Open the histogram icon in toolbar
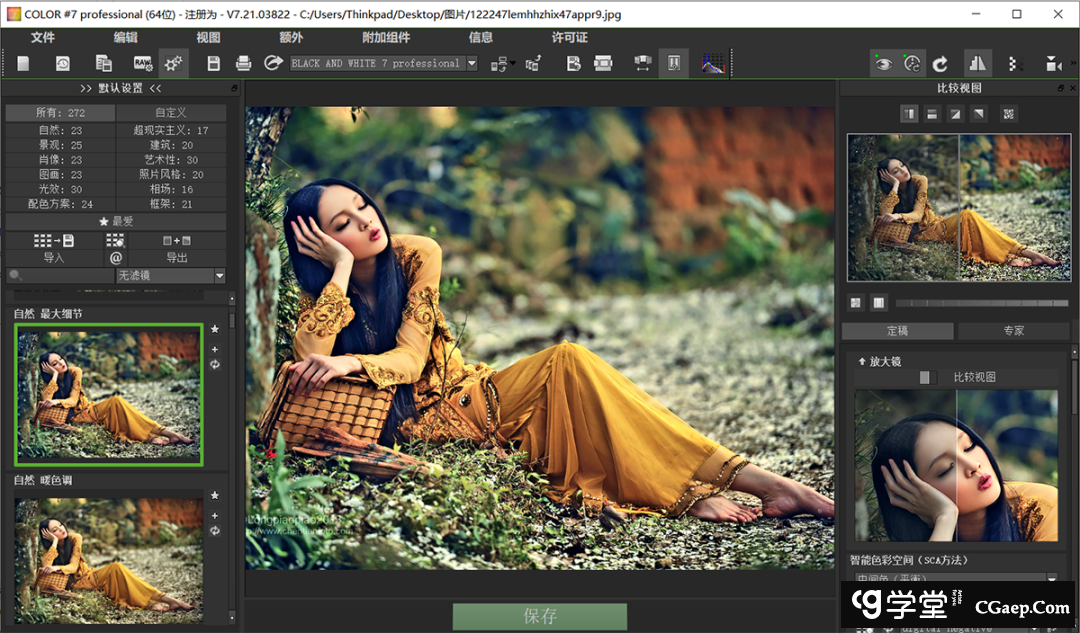This screenshot has height=633, width=1080. tap(712, 64)
